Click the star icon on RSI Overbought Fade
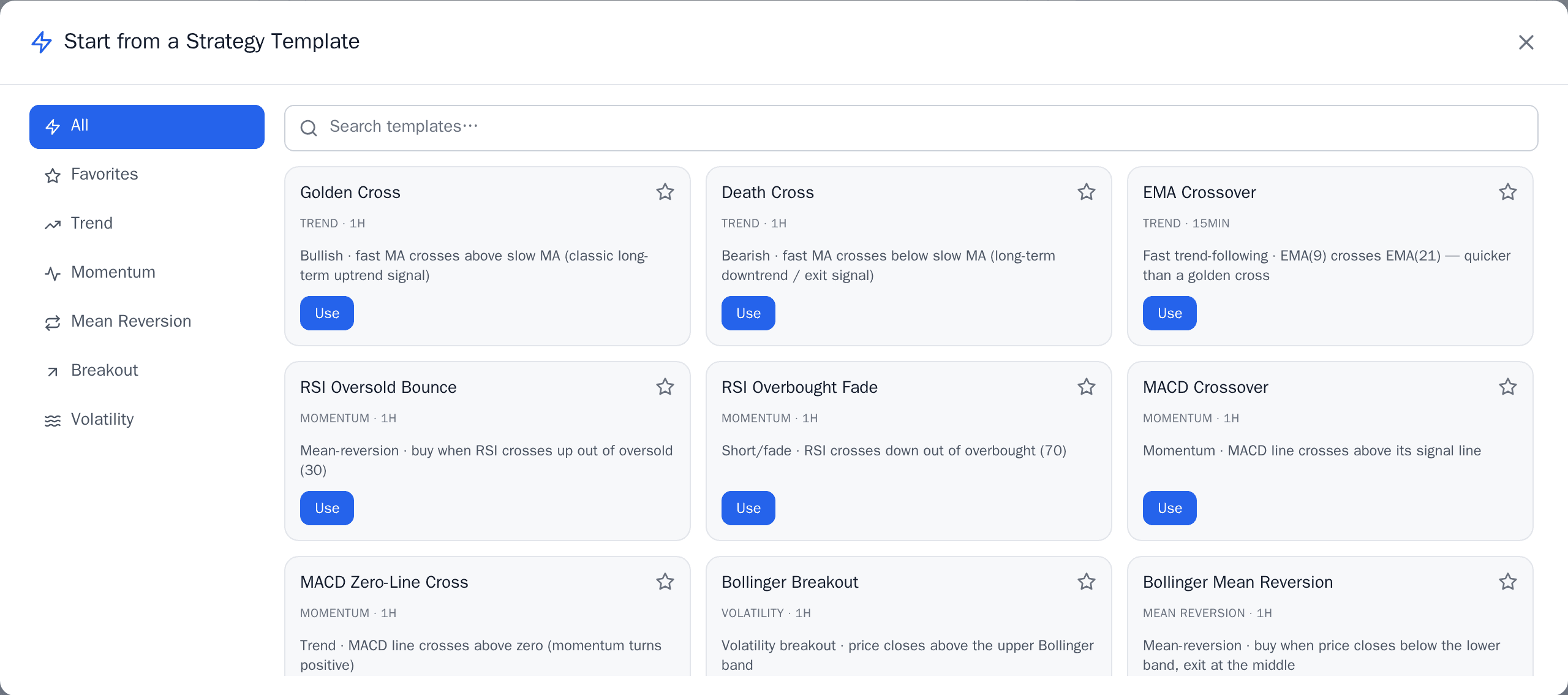The width and height of the screenshot is (1568, 695). [x=1087, y=387]
